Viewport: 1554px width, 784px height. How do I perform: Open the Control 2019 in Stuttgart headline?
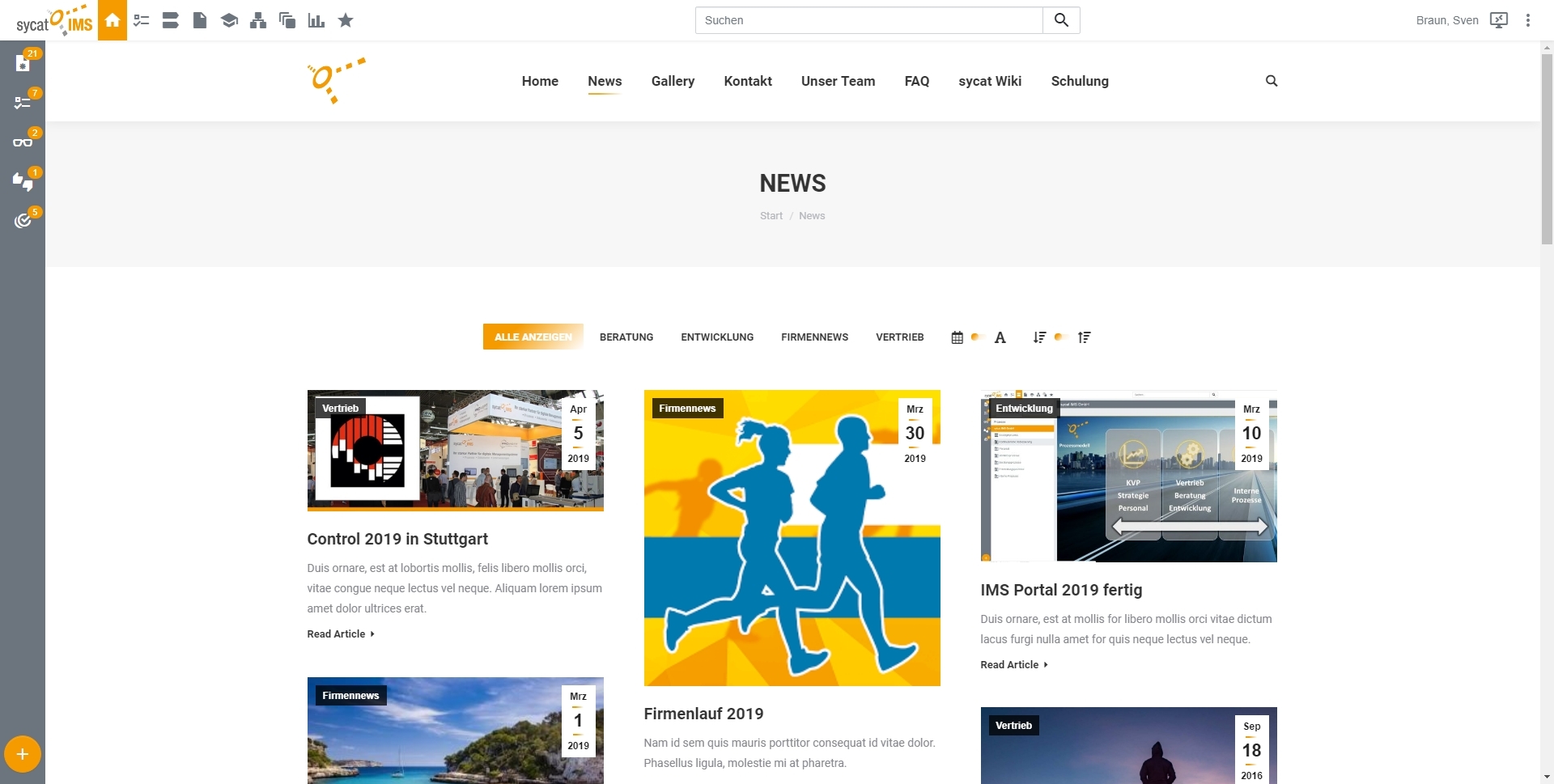click(x=397, y=539)
